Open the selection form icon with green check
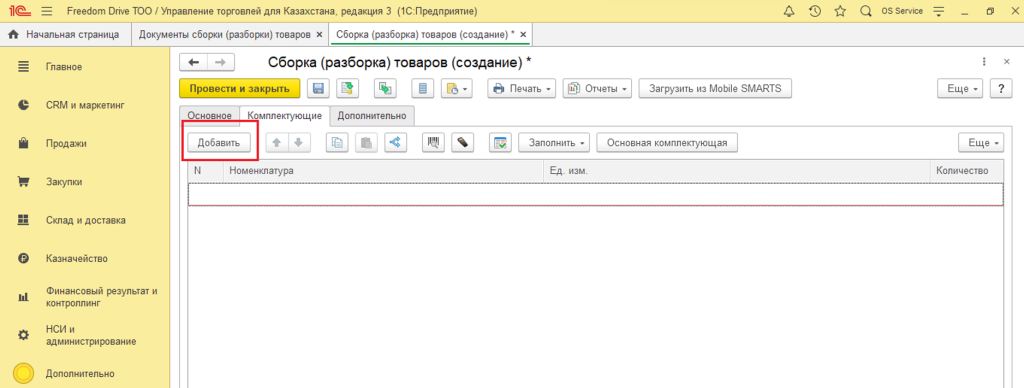This screenshot has height=388, width=1024. (x=500, y=142)
